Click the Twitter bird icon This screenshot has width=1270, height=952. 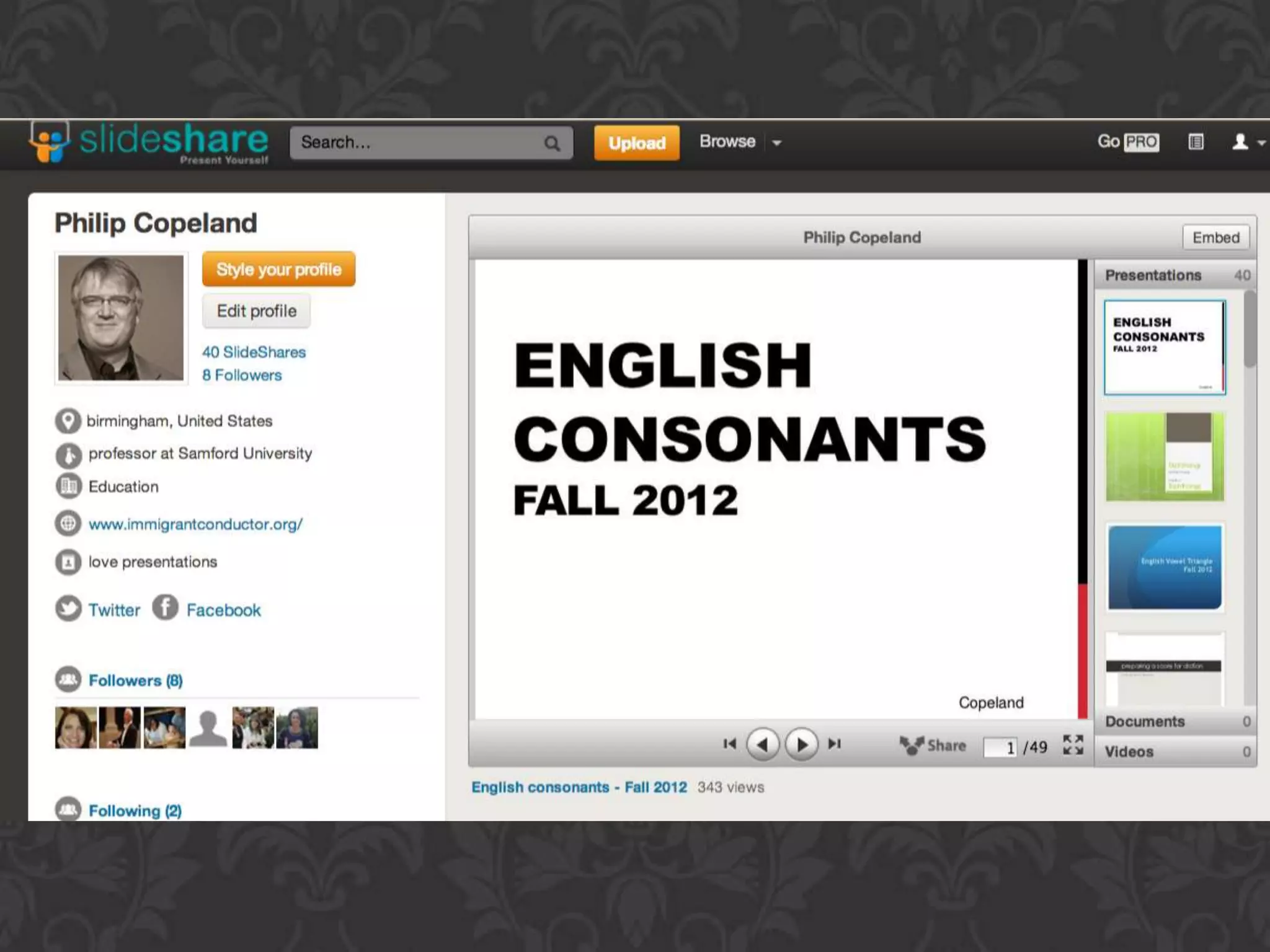[x=68, y=609]
